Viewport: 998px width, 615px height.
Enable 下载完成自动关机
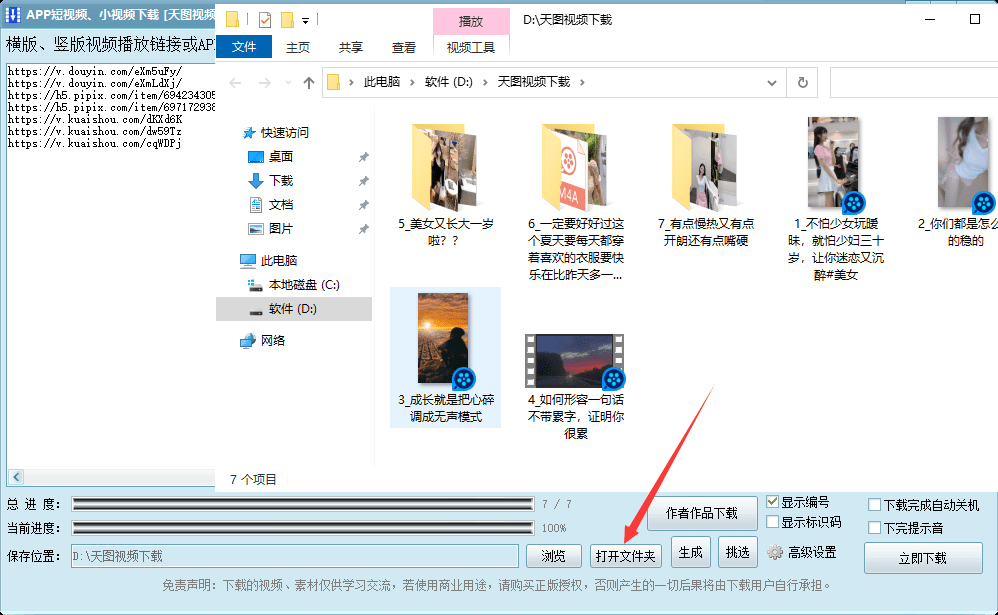874,505
